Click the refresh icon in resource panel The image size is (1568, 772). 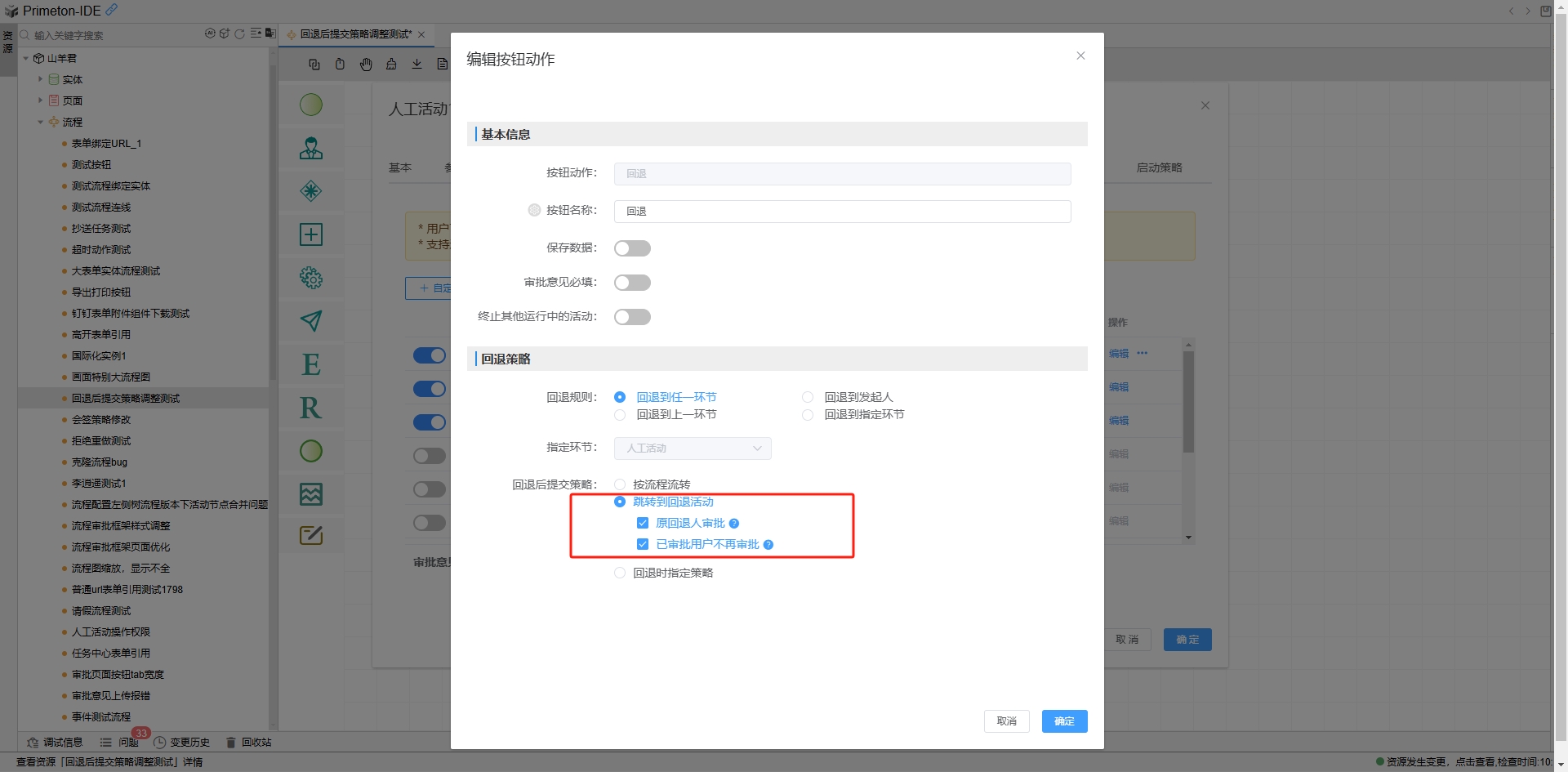pos(239,34)
